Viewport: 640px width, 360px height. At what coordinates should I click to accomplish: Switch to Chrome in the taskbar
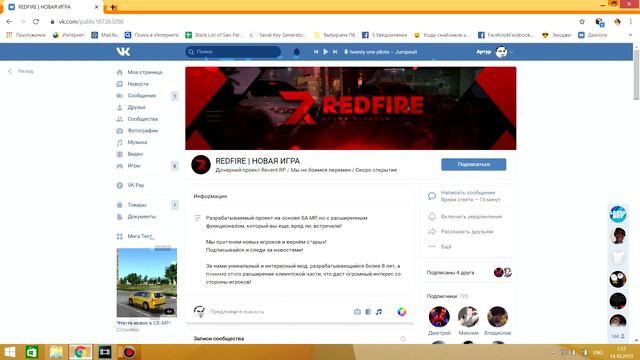tap(80, 352)
